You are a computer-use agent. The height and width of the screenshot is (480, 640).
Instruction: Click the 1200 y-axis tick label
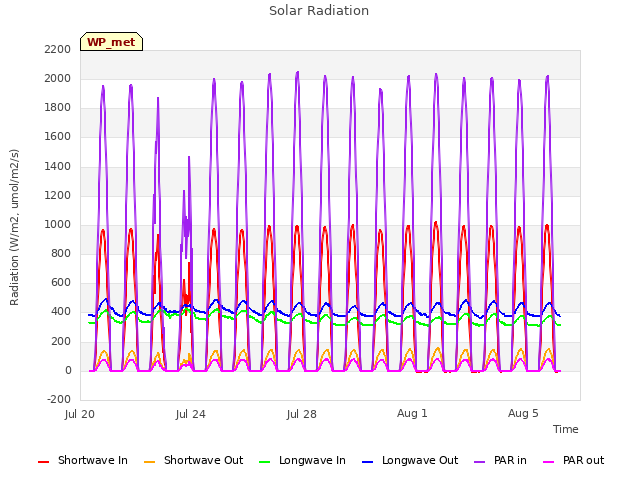tap(58, 196)
